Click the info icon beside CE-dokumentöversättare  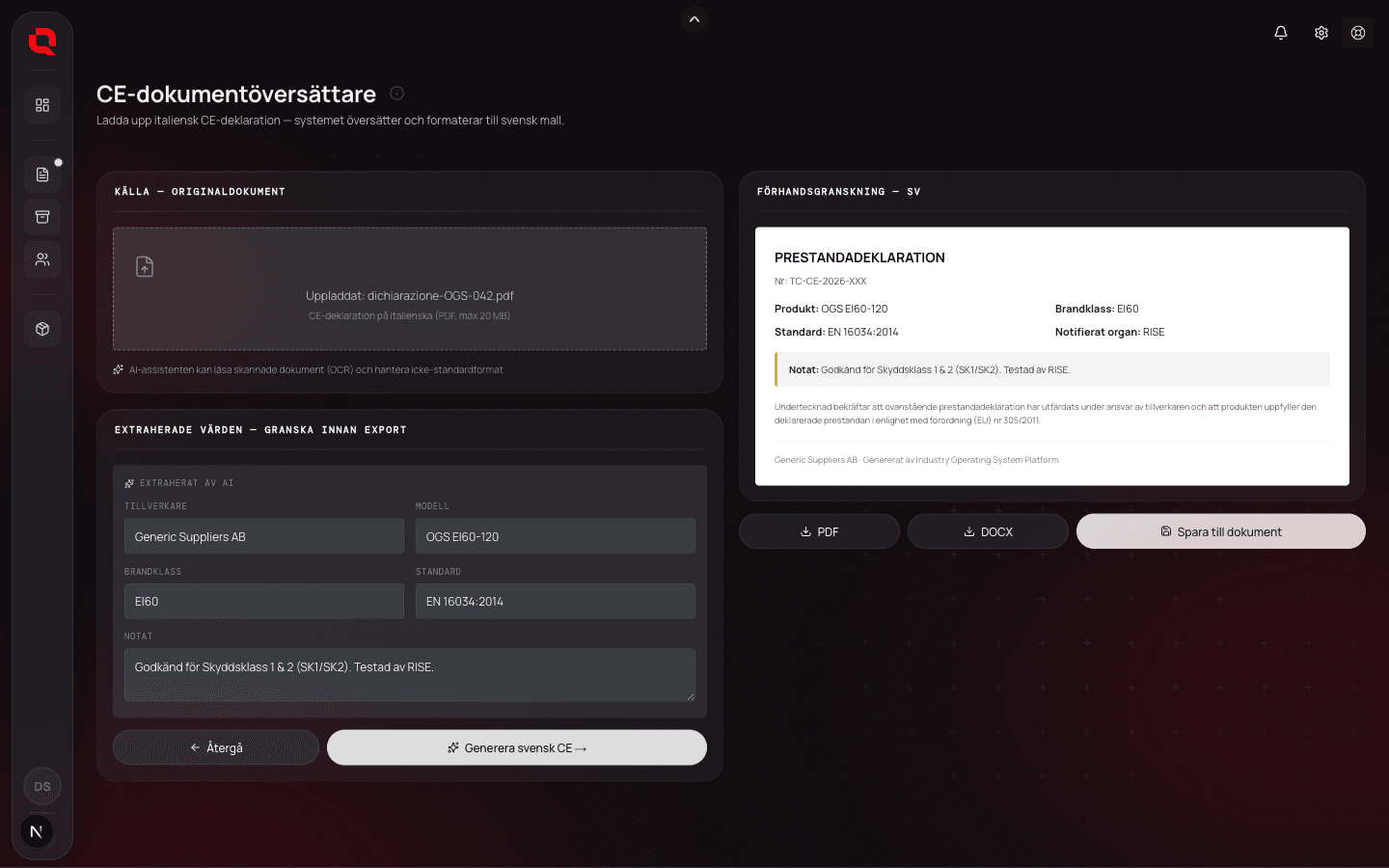(x=396, y=93)
